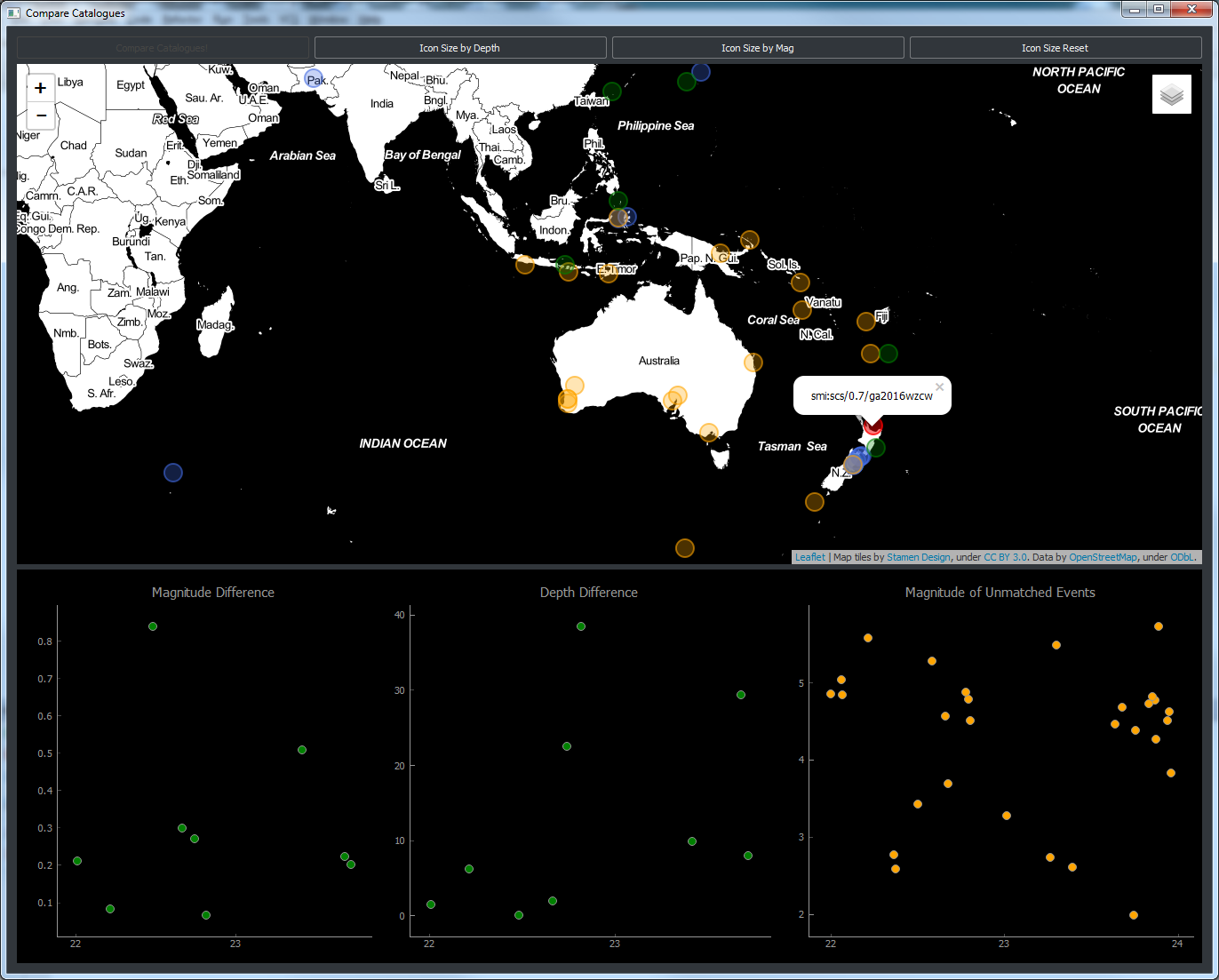Select the green event marker near Taiwan
The height and width of the screenshot is (980, 1219).
612,92
